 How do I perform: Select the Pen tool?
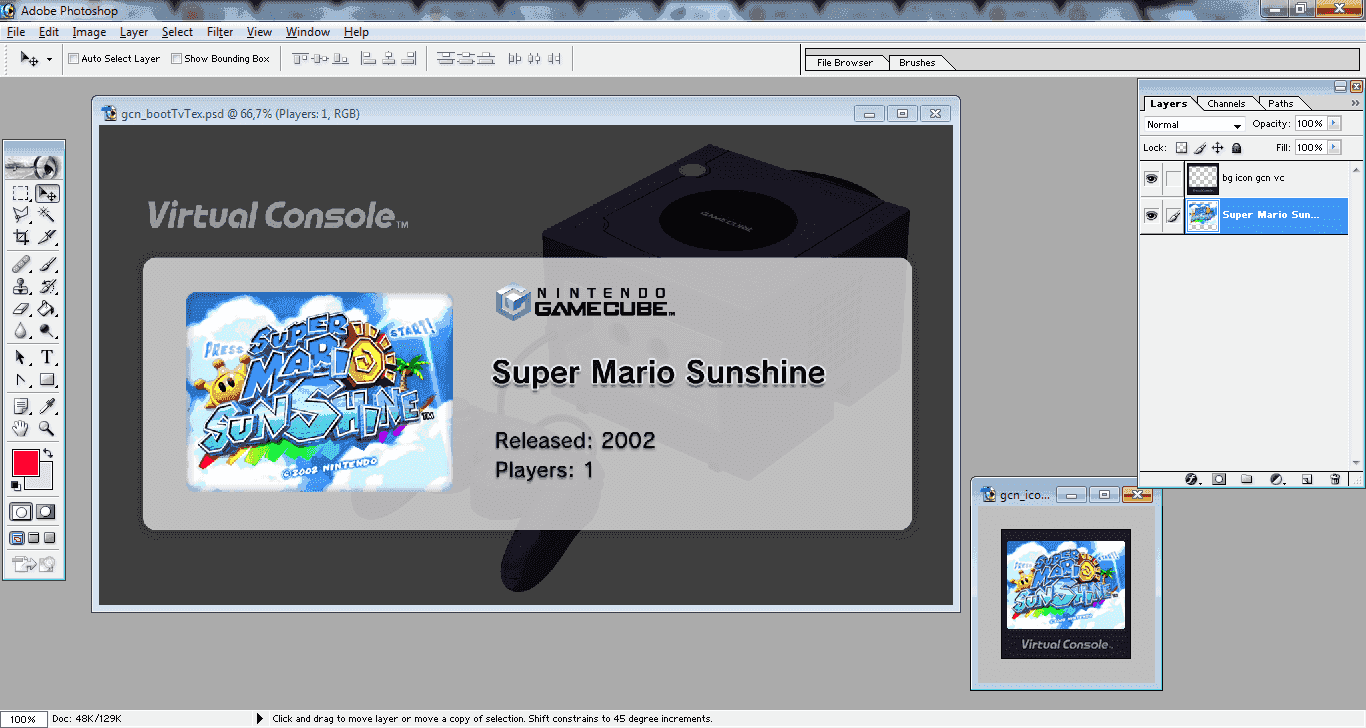pyautogui.click(x=21, y=380)
